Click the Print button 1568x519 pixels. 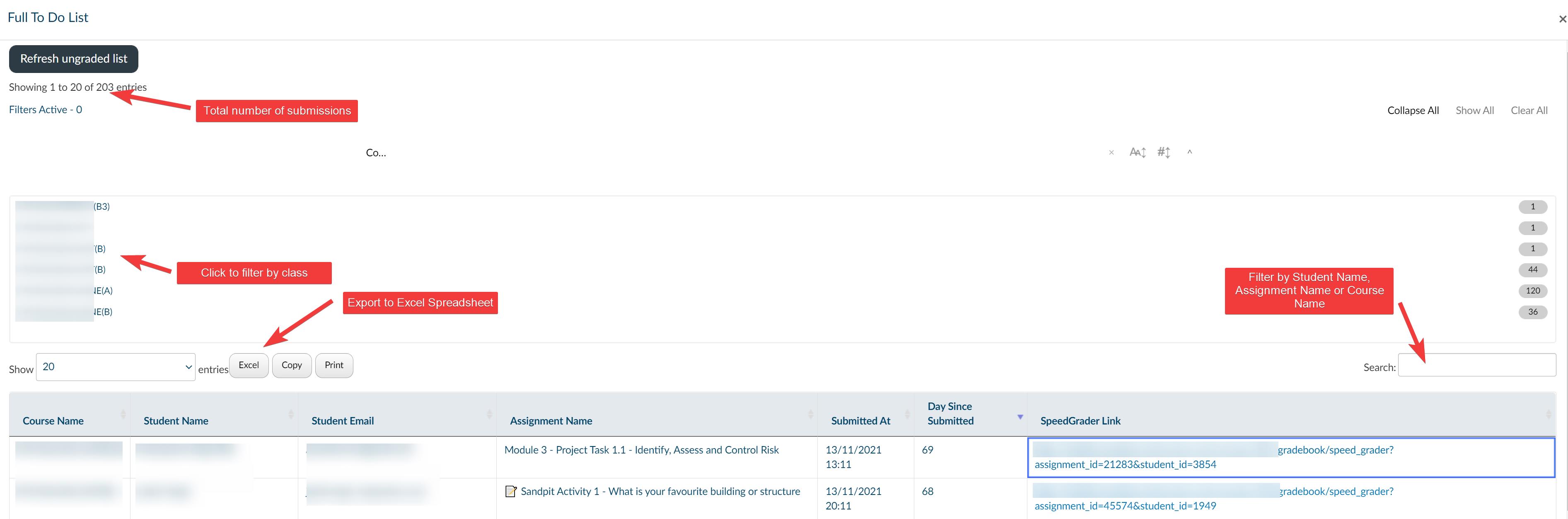[333, 366]
